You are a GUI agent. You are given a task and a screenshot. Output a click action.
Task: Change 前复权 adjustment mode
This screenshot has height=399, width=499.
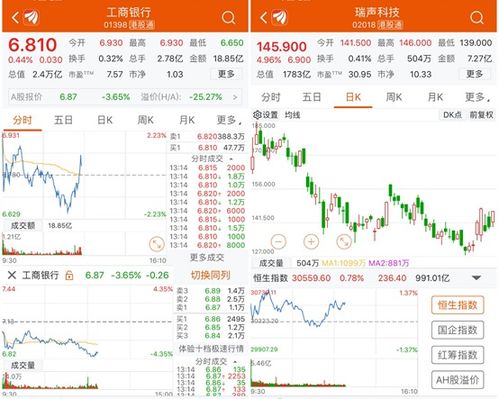point(481,115)
